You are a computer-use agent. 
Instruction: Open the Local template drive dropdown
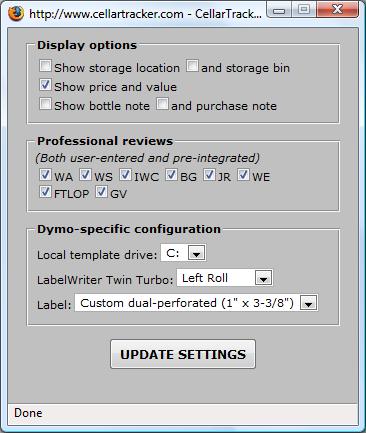[x=183, y=253]
